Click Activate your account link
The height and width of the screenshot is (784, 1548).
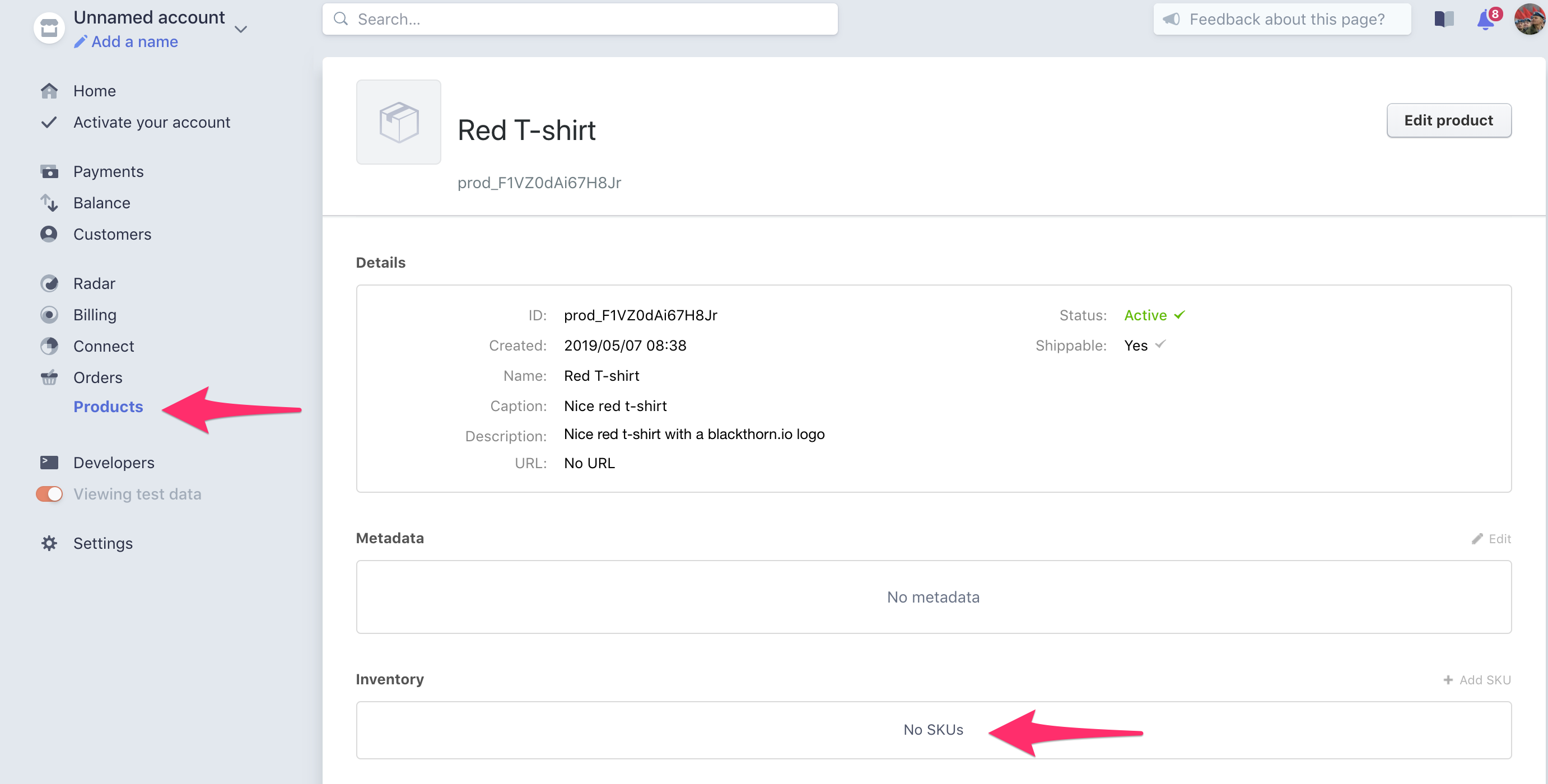tap(151, 122)
